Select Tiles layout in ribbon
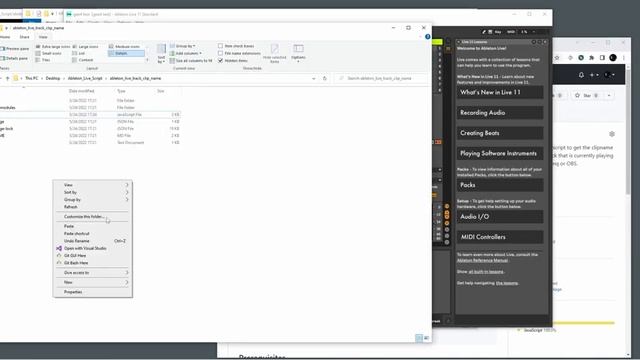 [43, 60]
